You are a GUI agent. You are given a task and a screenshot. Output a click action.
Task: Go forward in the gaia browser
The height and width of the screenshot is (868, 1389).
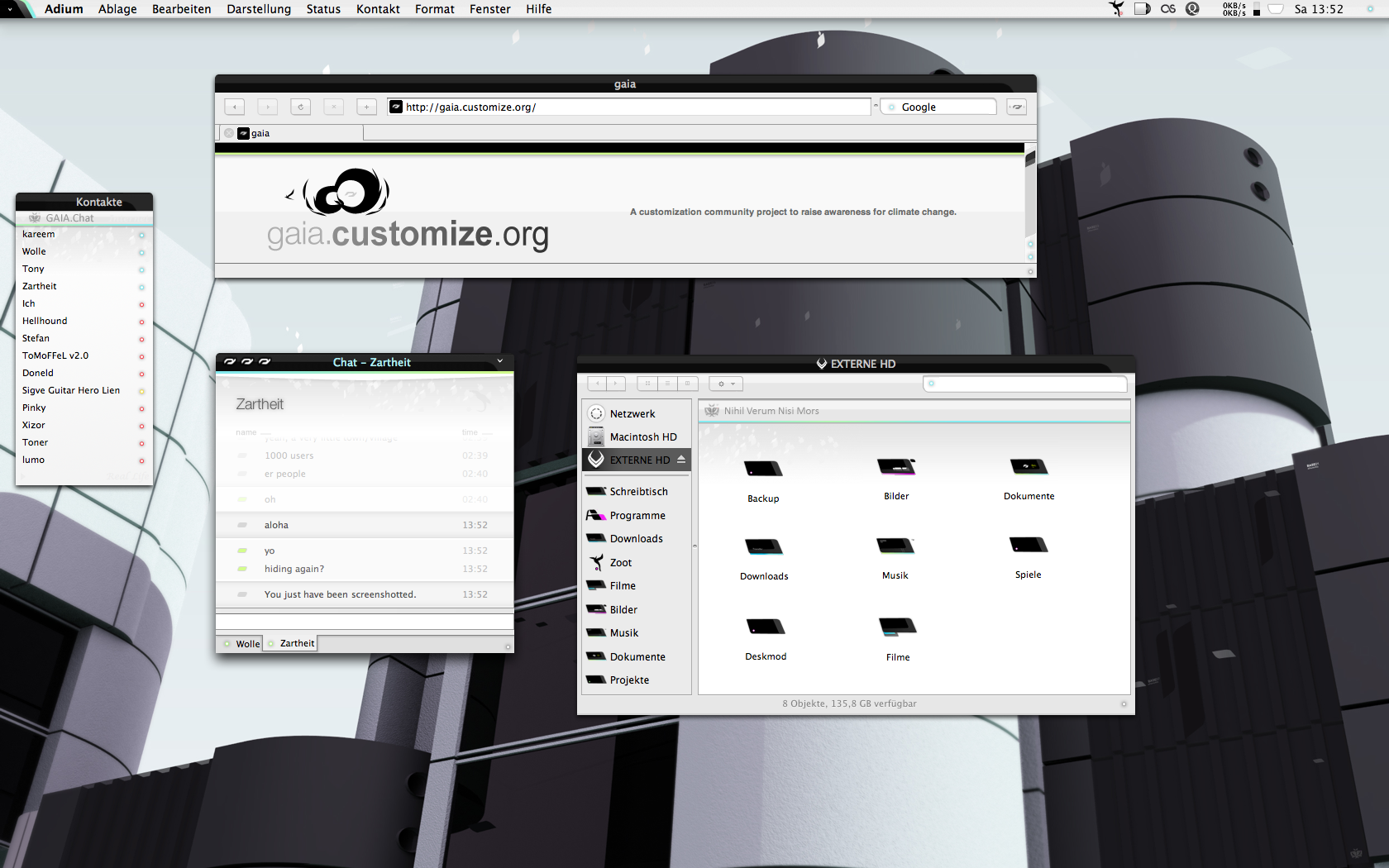click(268, 107)
